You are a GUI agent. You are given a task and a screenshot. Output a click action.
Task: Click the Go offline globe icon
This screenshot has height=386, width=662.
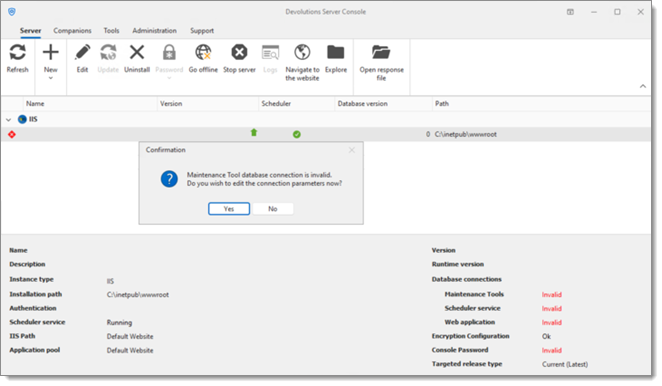click(203, 52)
